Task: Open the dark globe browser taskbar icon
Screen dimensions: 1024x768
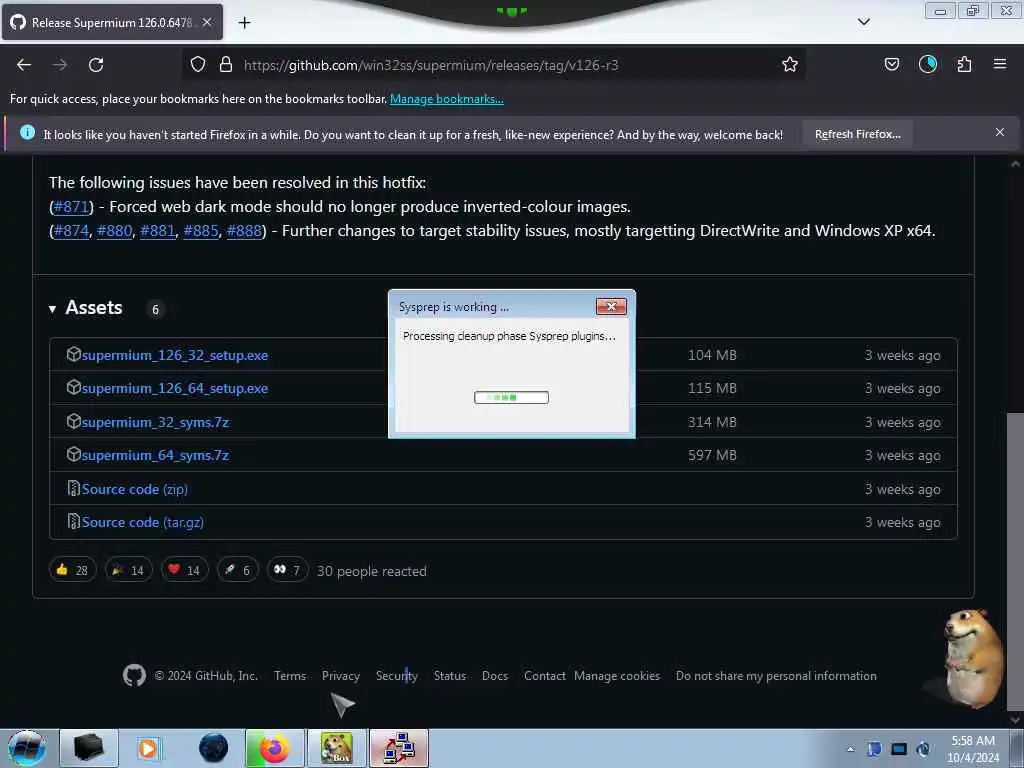Action: [x=214, y=748]
